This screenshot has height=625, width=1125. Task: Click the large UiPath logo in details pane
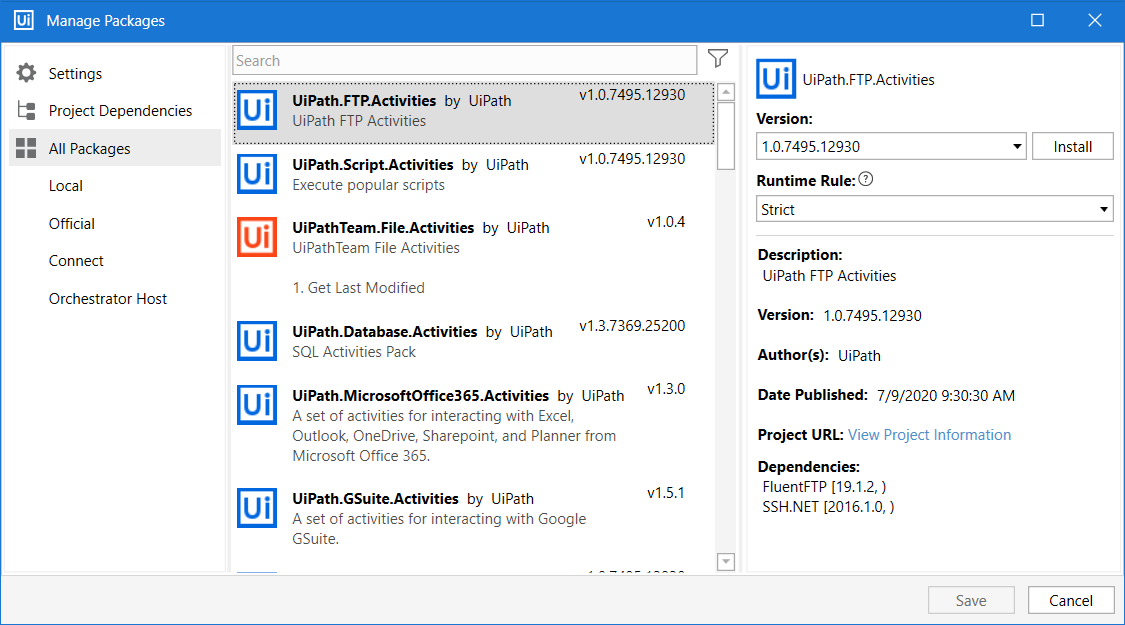click(x=776, y=79)
